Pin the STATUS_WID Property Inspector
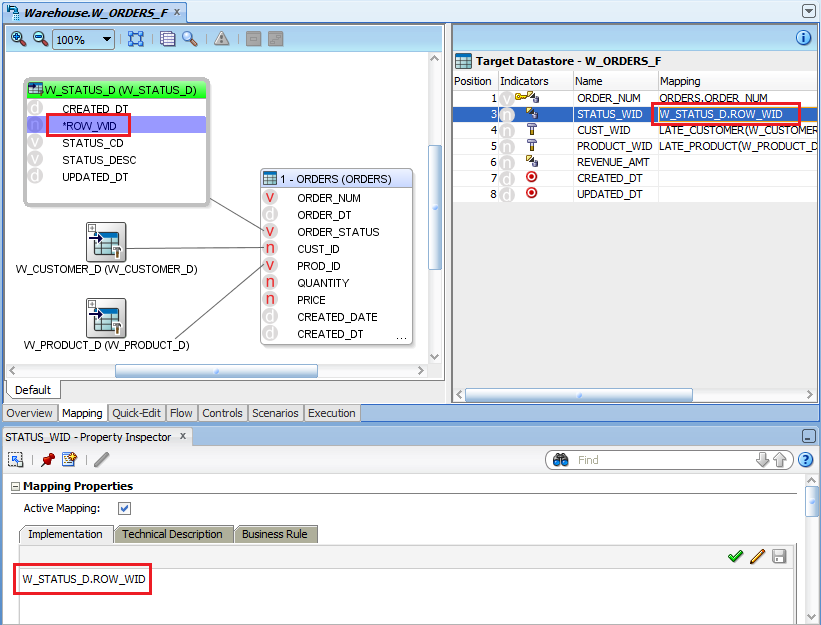The width and height of the screenshot is (821, 625). [x=46, y=460]
